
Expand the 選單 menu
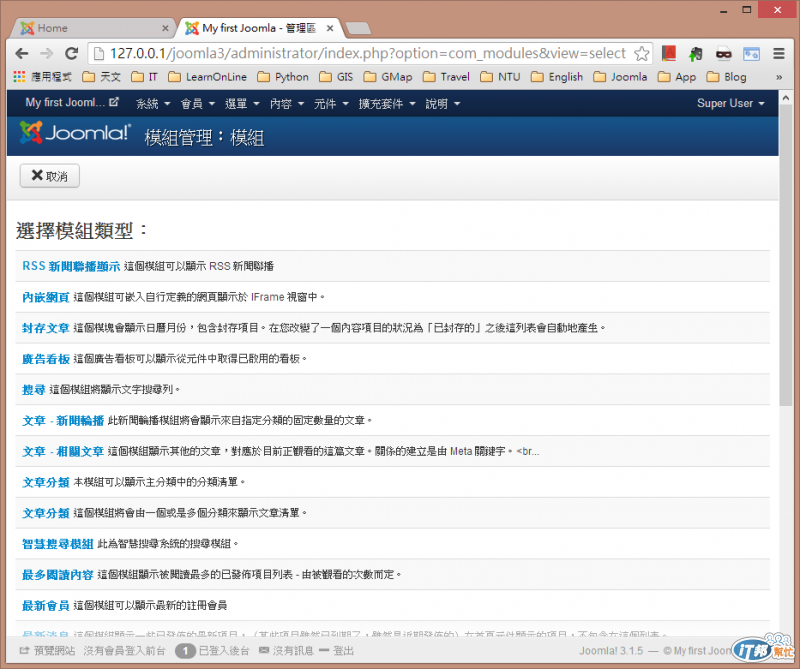pyautogui.click(x=242, y=104)
